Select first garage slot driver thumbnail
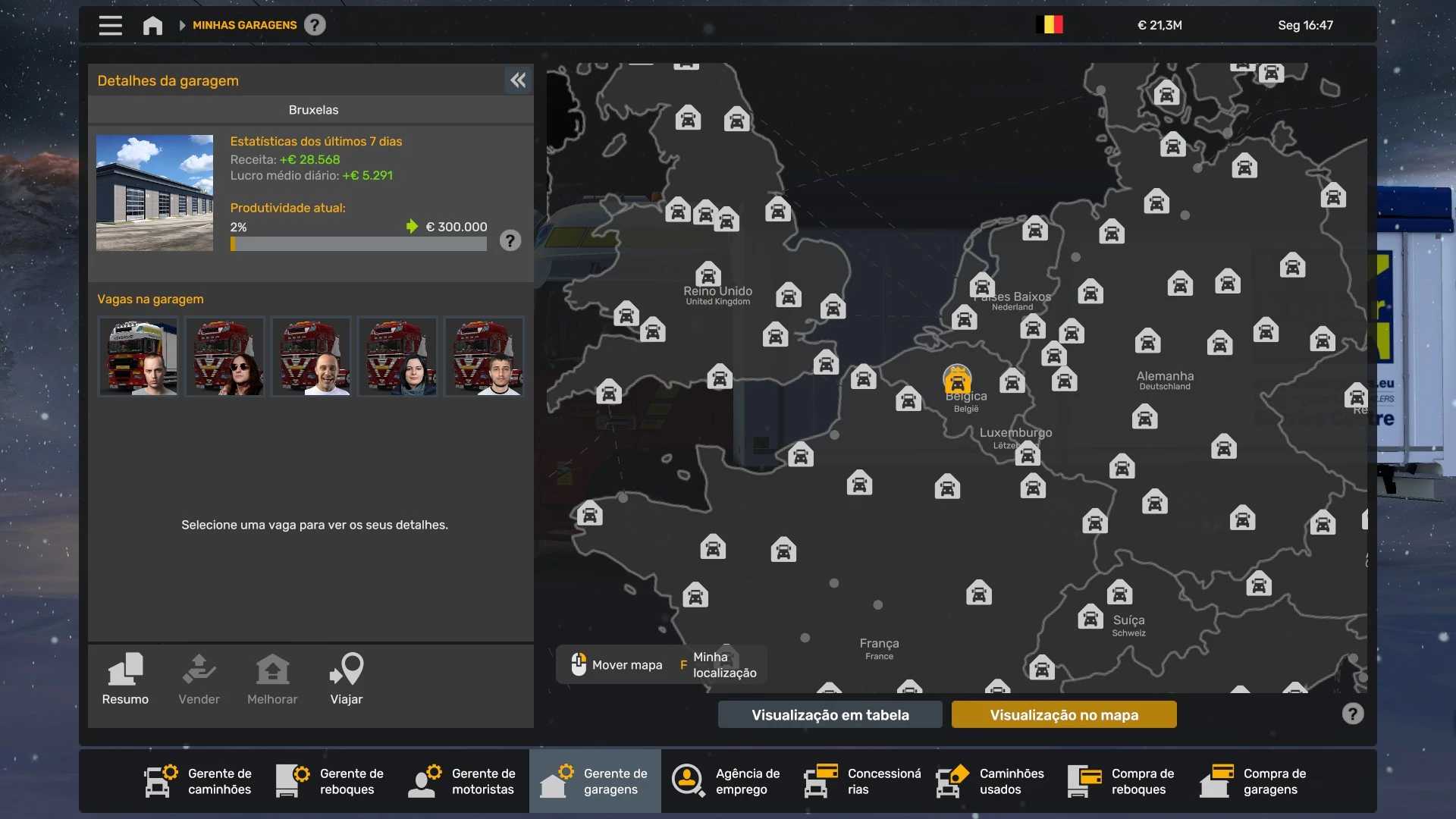Screen dimensions: 1456x819 138,357
